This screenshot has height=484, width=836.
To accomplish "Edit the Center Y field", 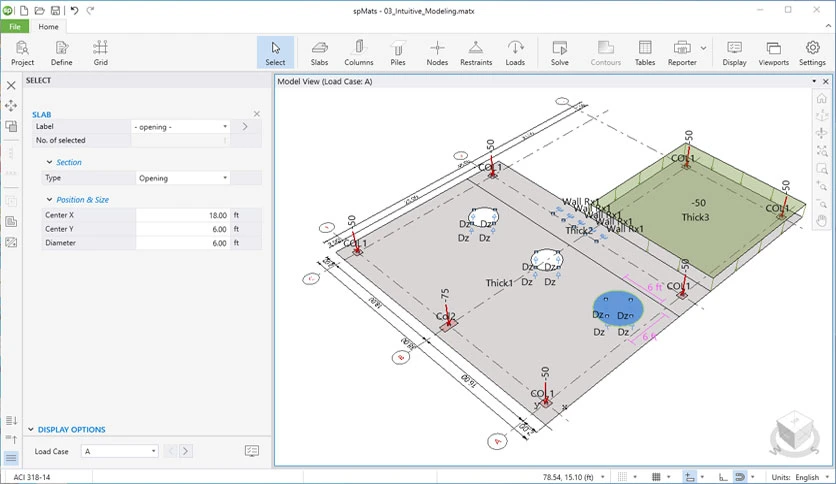I will (x=182, y=229).
